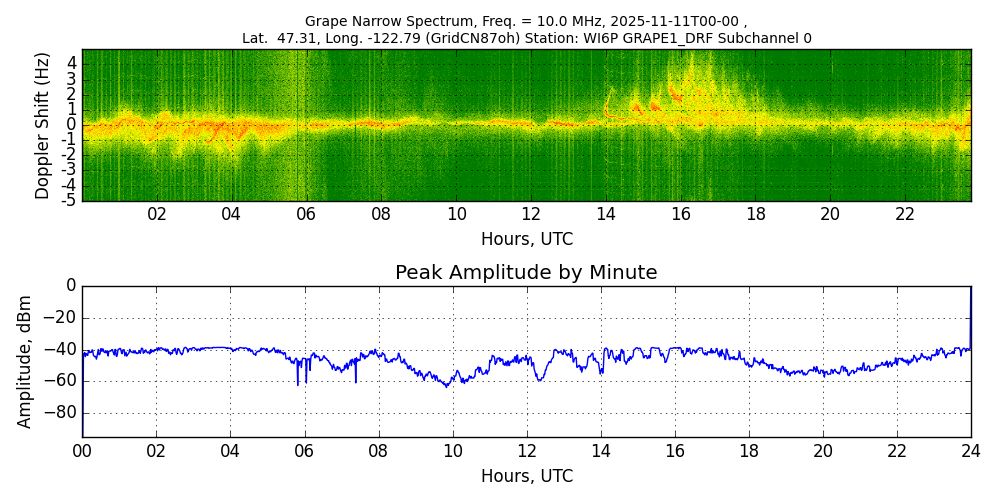
Task: Click the 'Peak Amplitude by Minute' title
Action: (526, 273)
